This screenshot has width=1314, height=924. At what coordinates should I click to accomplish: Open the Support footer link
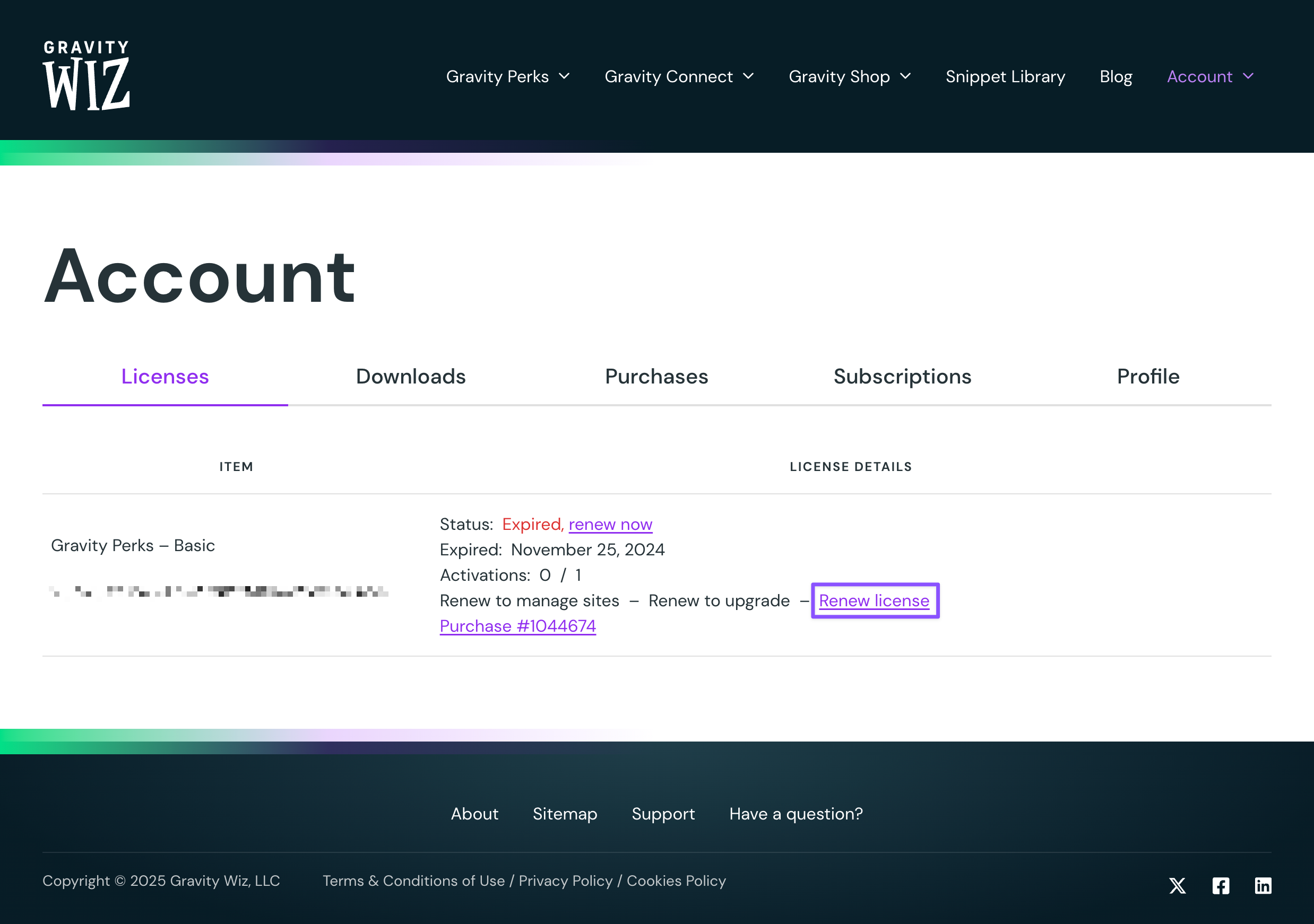pyautogui.click(x=663, y=814)
